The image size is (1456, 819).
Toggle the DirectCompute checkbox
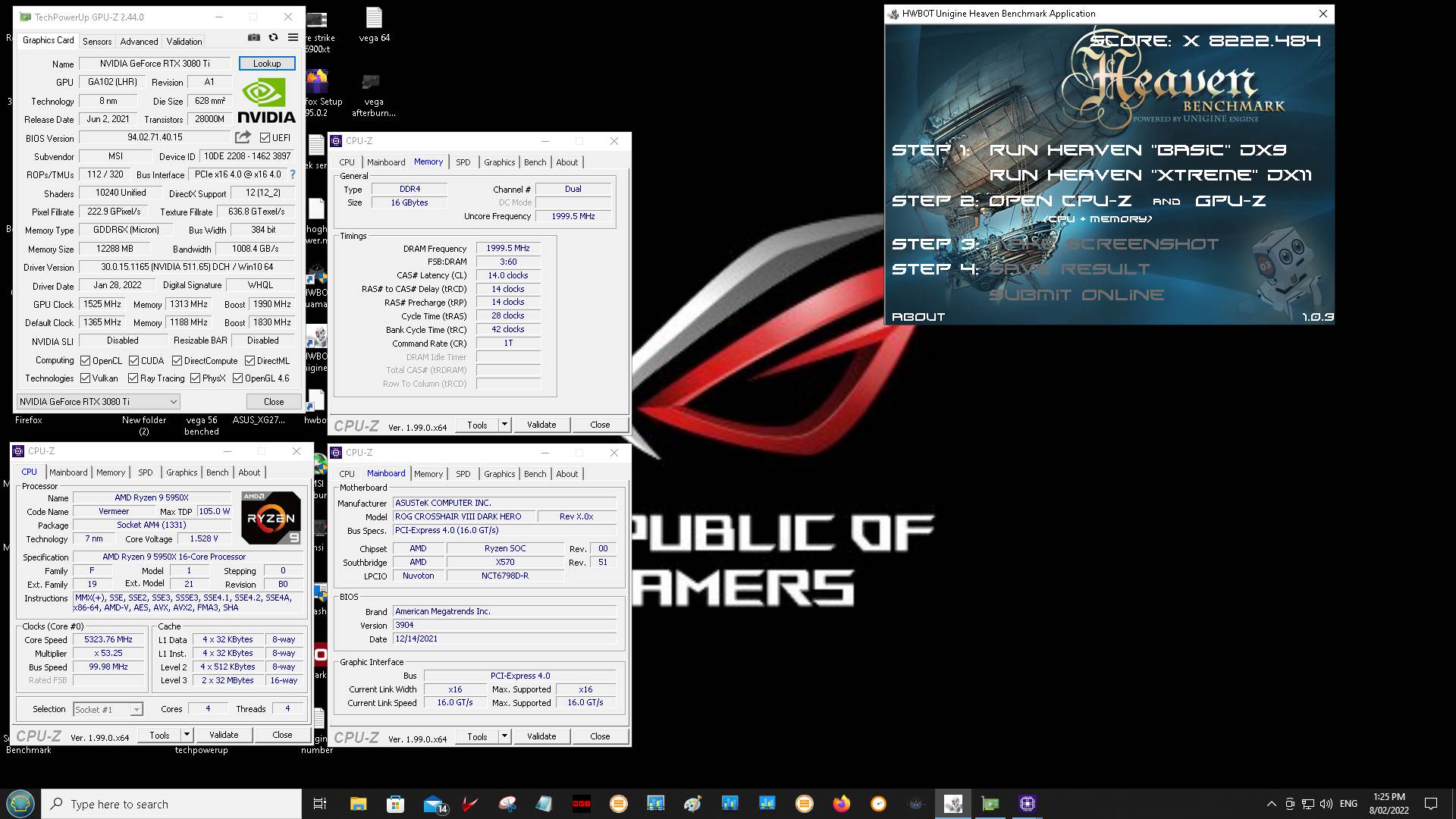pos(177,361)
